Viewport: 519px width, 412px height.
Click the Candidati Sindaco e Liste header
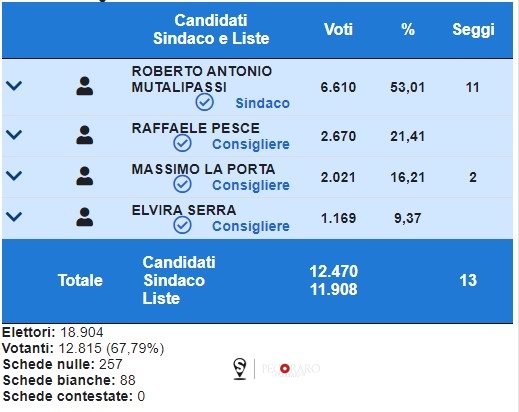[211, 29]
